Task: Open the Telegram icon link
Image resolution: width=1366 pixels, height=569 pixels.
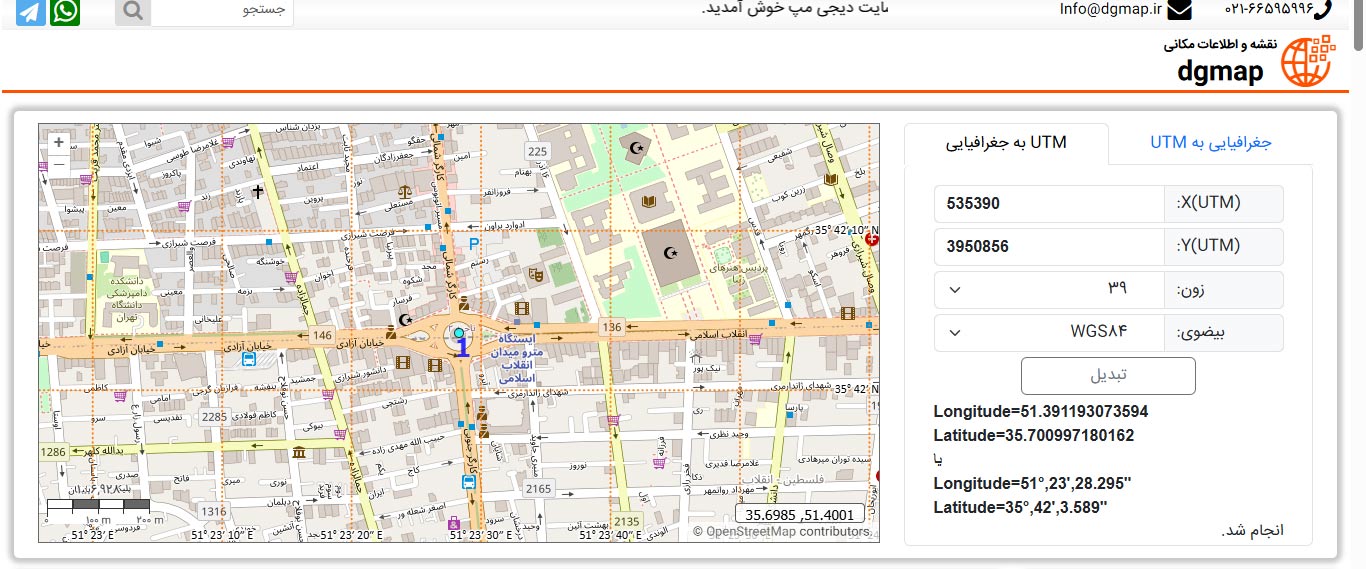Action: click(30, 12)
